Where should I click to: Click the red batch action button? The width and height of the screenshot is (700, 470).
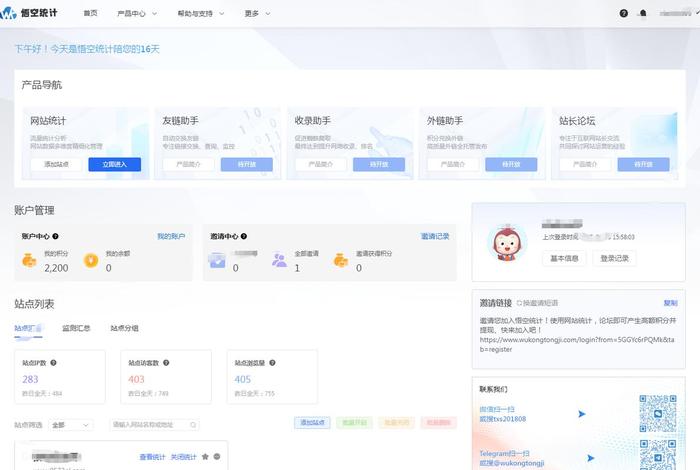tap(439, 423)
